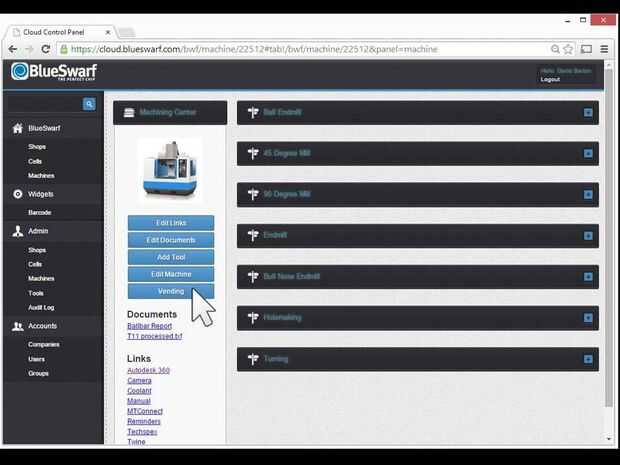
Task: Open Companies under Accounts
Action: (x=43, y=345)
